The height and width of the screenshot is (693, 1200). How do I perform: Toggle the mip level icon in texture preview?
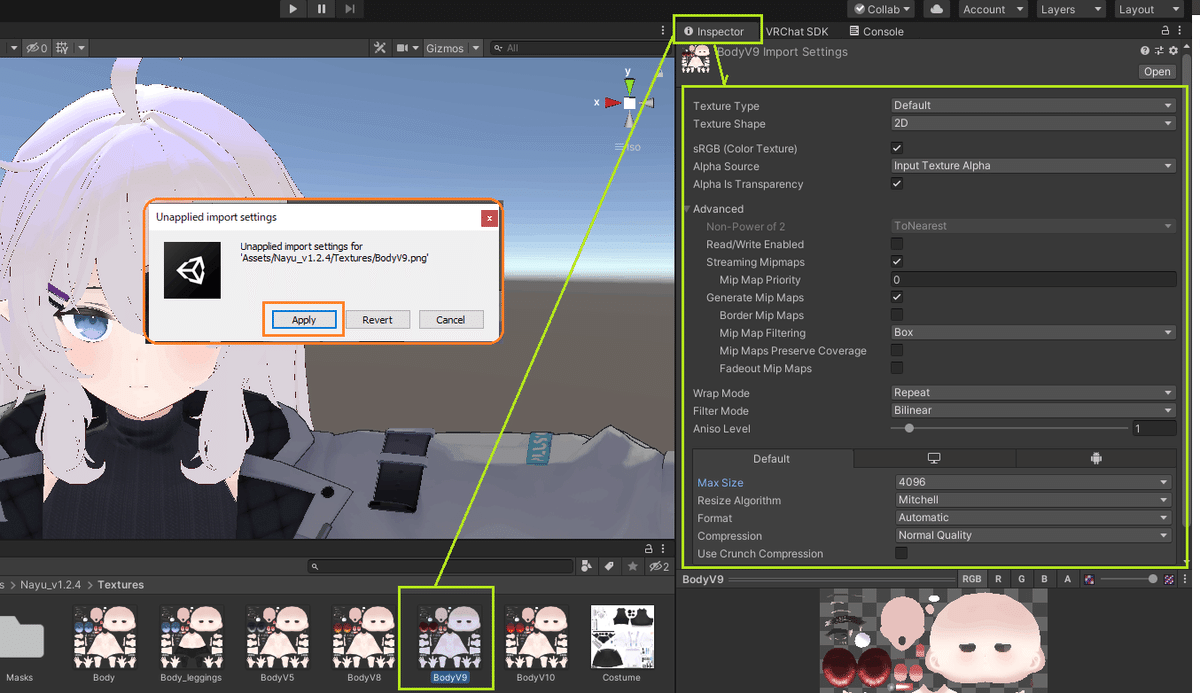[1089, 579]
